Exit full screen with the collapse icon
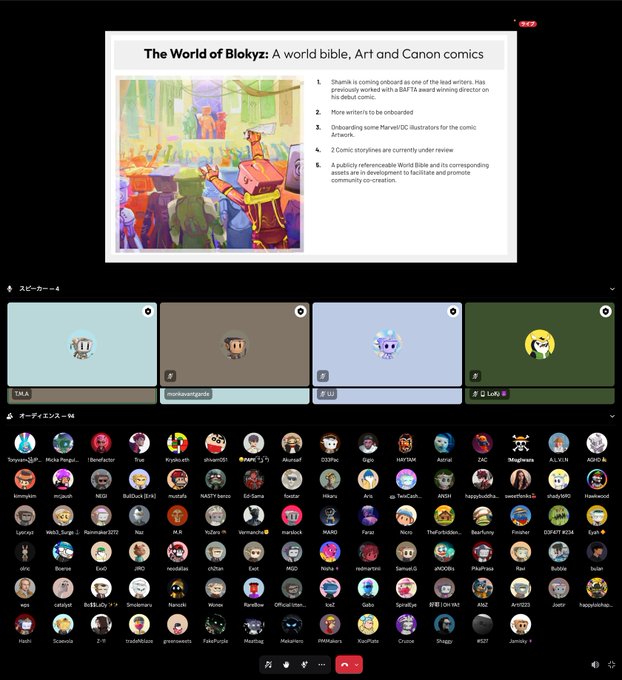The width and height of the screenshot is (622, 680). click(x=612, y=664)
